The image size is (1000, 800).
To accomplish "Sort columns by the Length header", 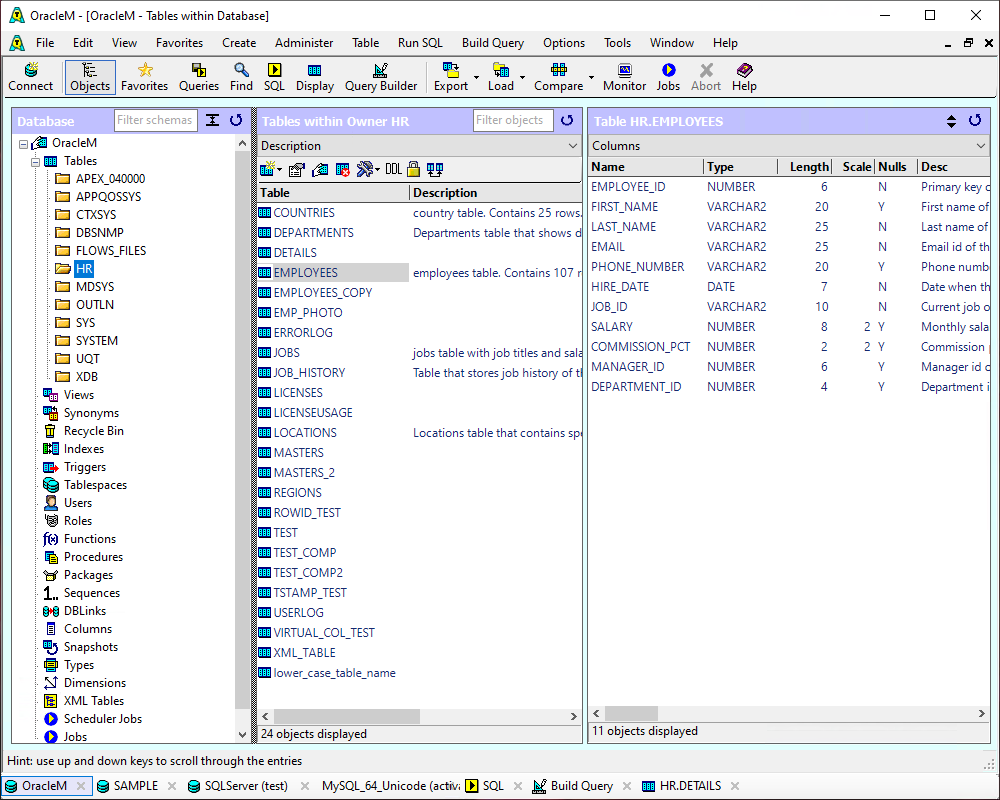I will pyautogui.click(x=805, y=167).
